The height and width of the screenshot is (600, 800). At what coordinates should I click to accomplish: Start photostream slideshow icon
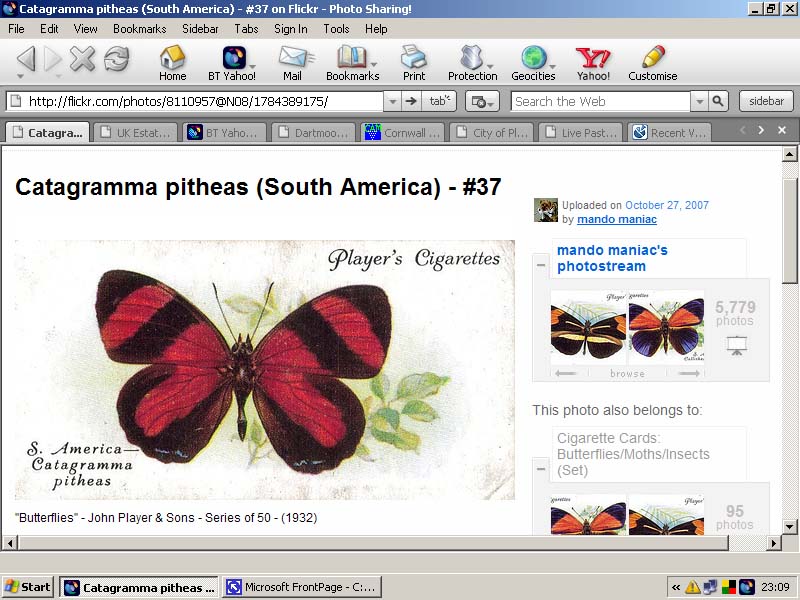736,345
